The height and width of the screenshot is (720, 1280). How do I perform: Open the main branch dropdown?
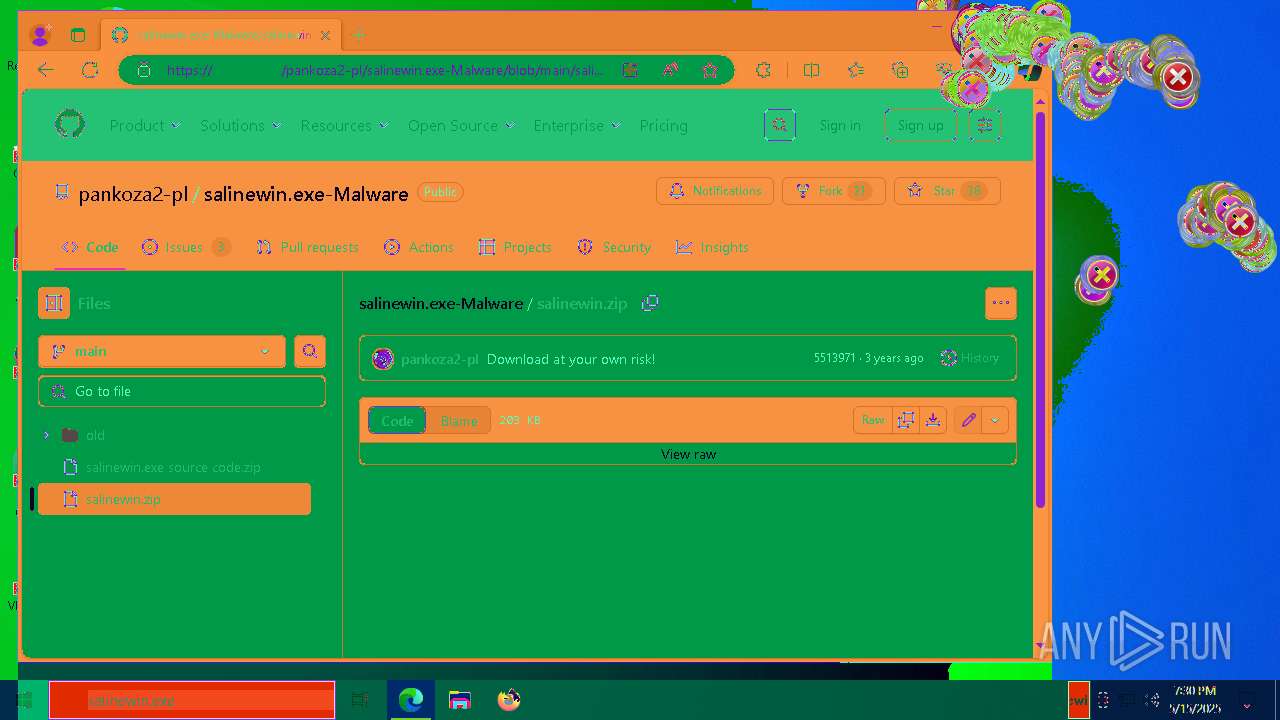(x=162, y=351)
